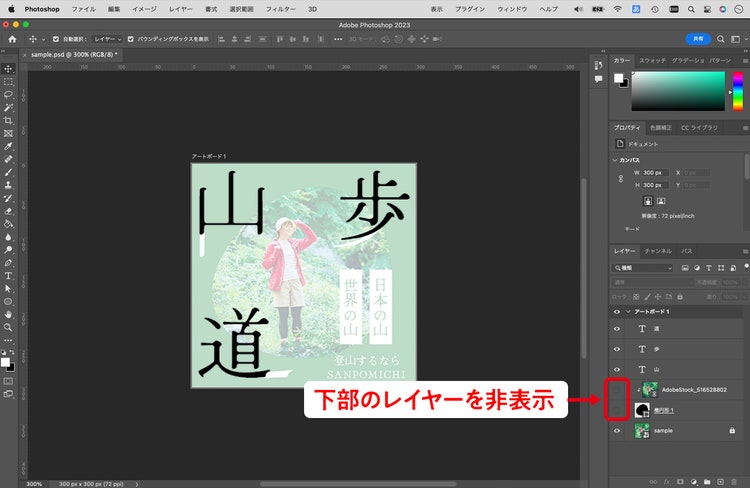
Task: Open the Edit Toolbar three-dots menu
Action: tap(8, 340)
